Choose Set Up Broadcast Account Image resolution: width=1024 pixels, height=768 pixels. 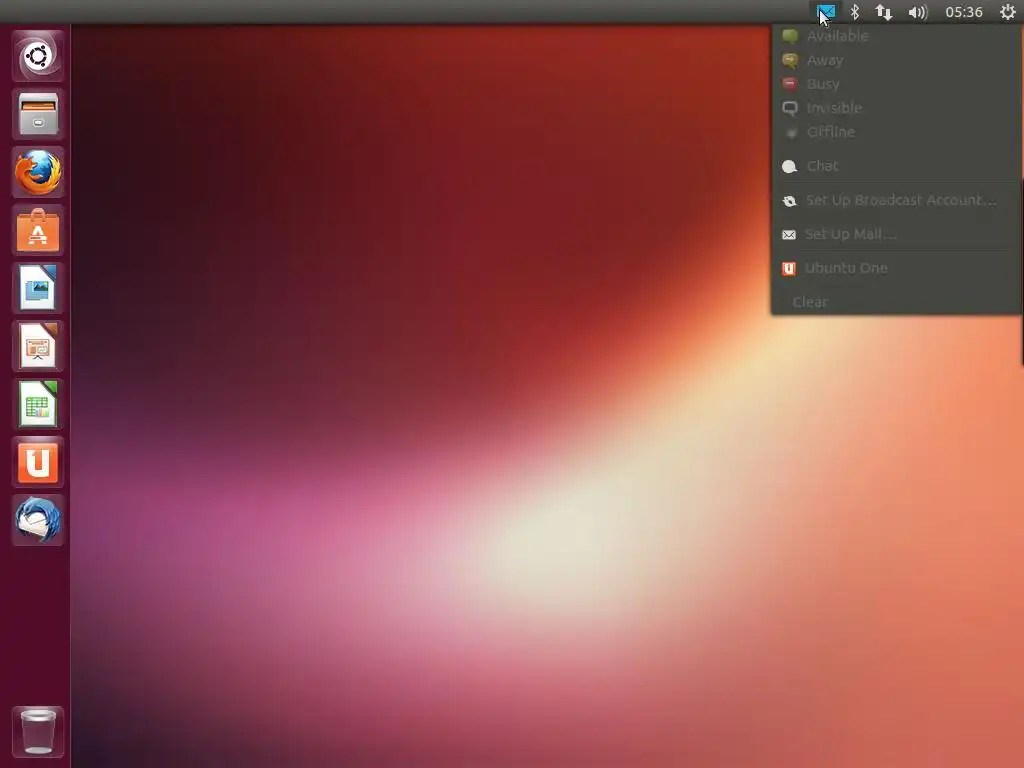(x=896, y=200)
